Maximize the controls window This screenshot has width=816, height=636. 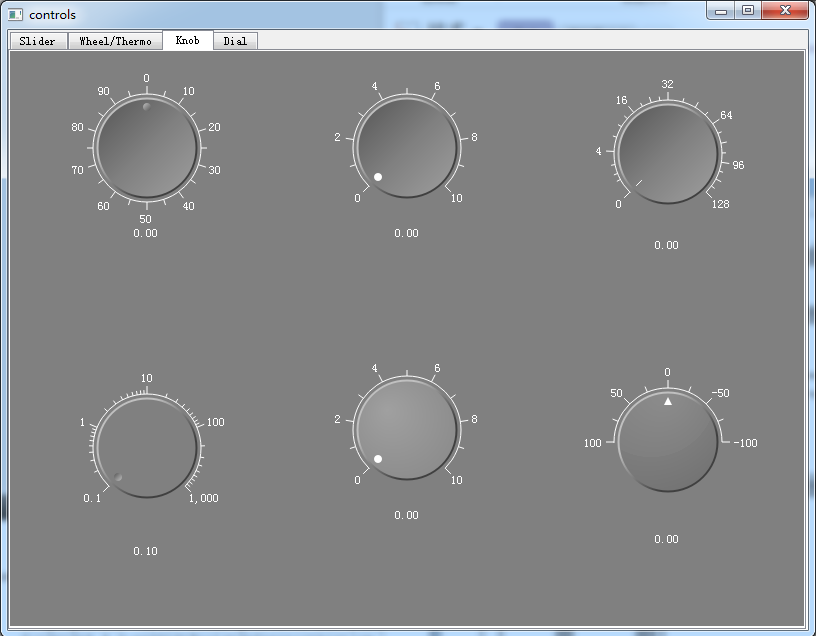[748, 10]
